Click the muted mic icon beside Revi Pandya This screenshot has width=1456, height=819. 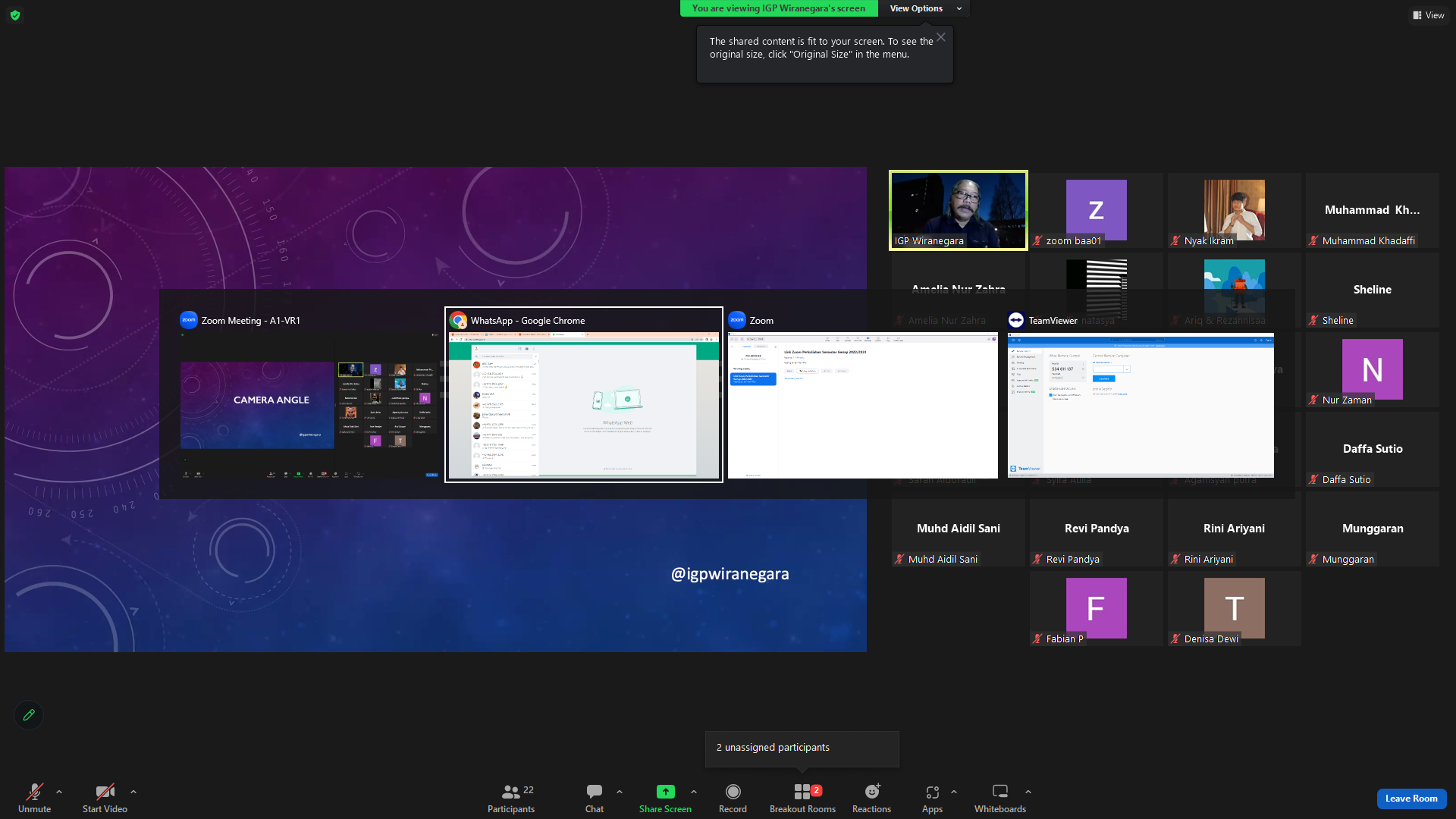[1037, 560]
